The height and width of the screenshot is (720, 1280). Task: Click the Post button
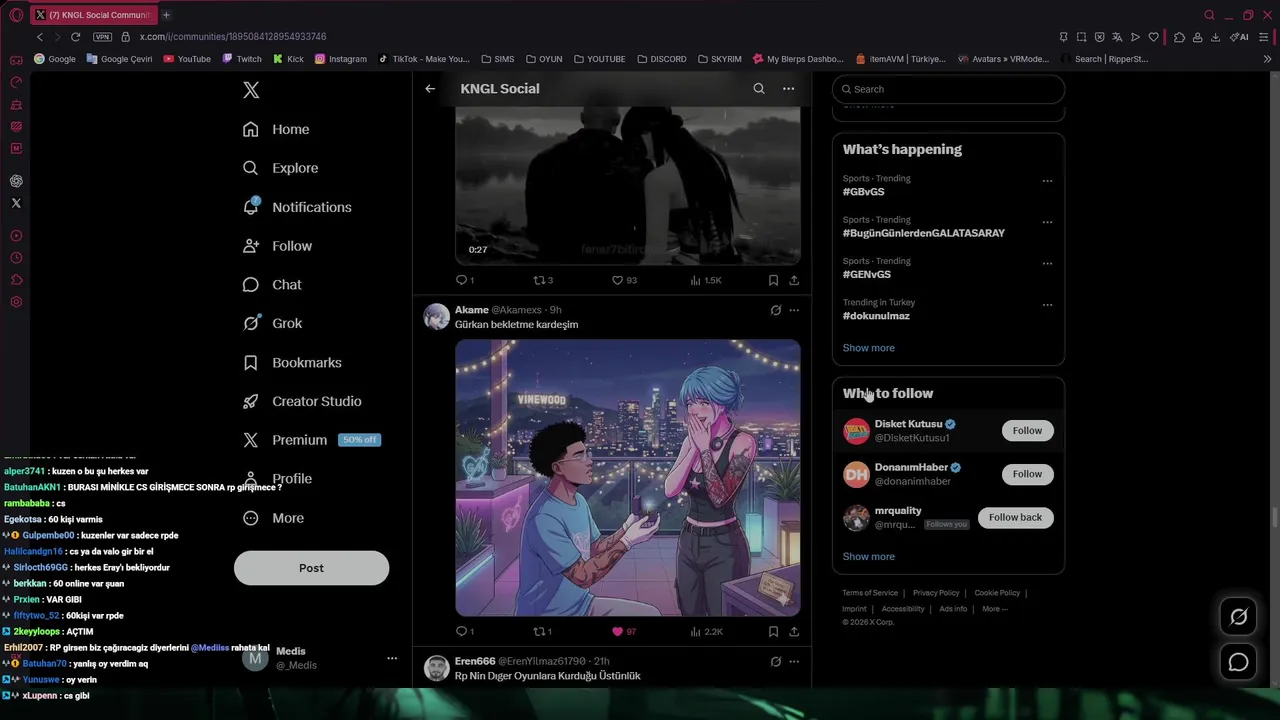311,568
